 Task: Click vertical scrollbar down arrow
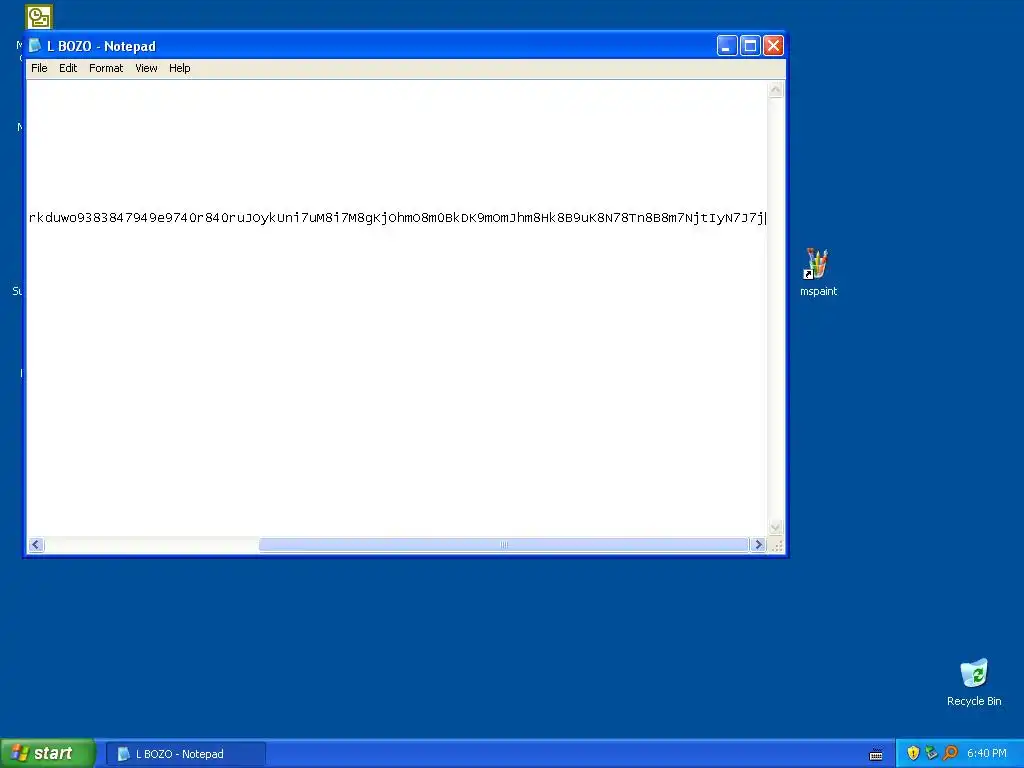click(x=776, y=527)
